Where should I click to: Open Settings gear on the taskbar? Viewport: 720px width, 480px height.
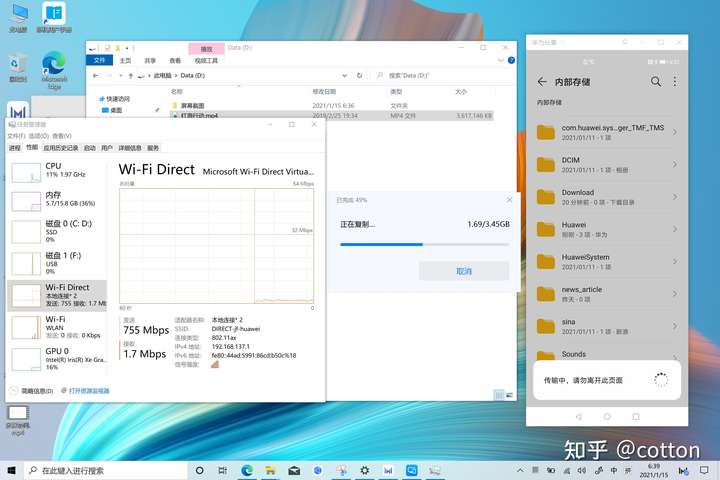pyautogui.click(x=365, y=470)
